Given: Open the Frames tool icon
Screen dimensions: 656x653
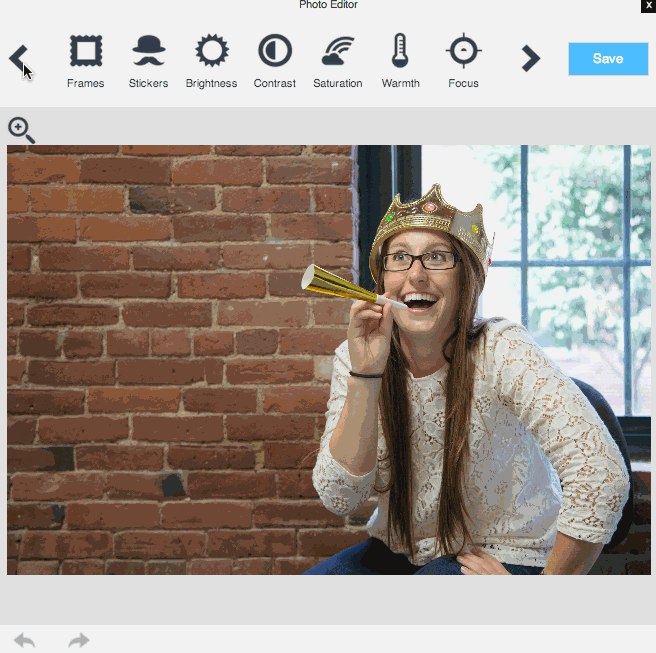Looking at the screenshot, I should point(85,50).
